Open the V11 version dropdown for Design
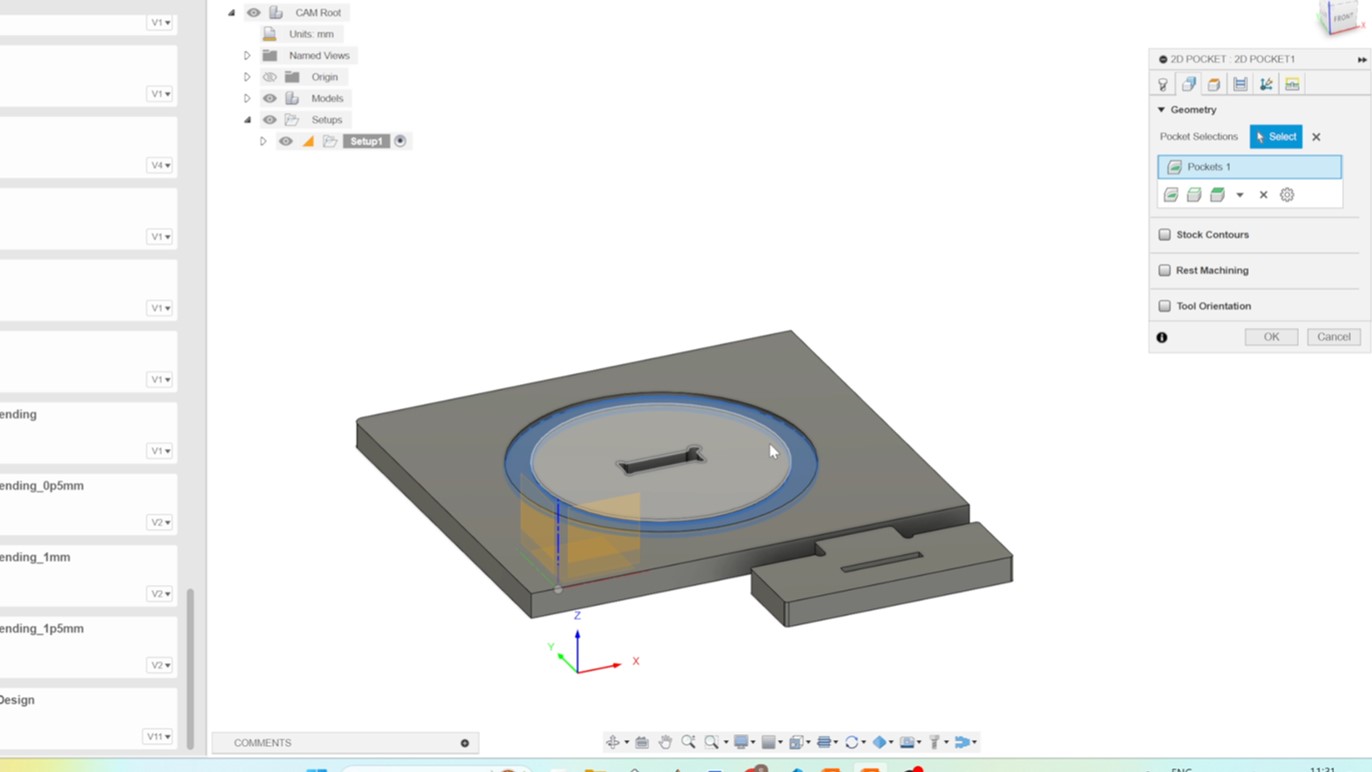Screen dimensions: 1372x772 (159, 736)
